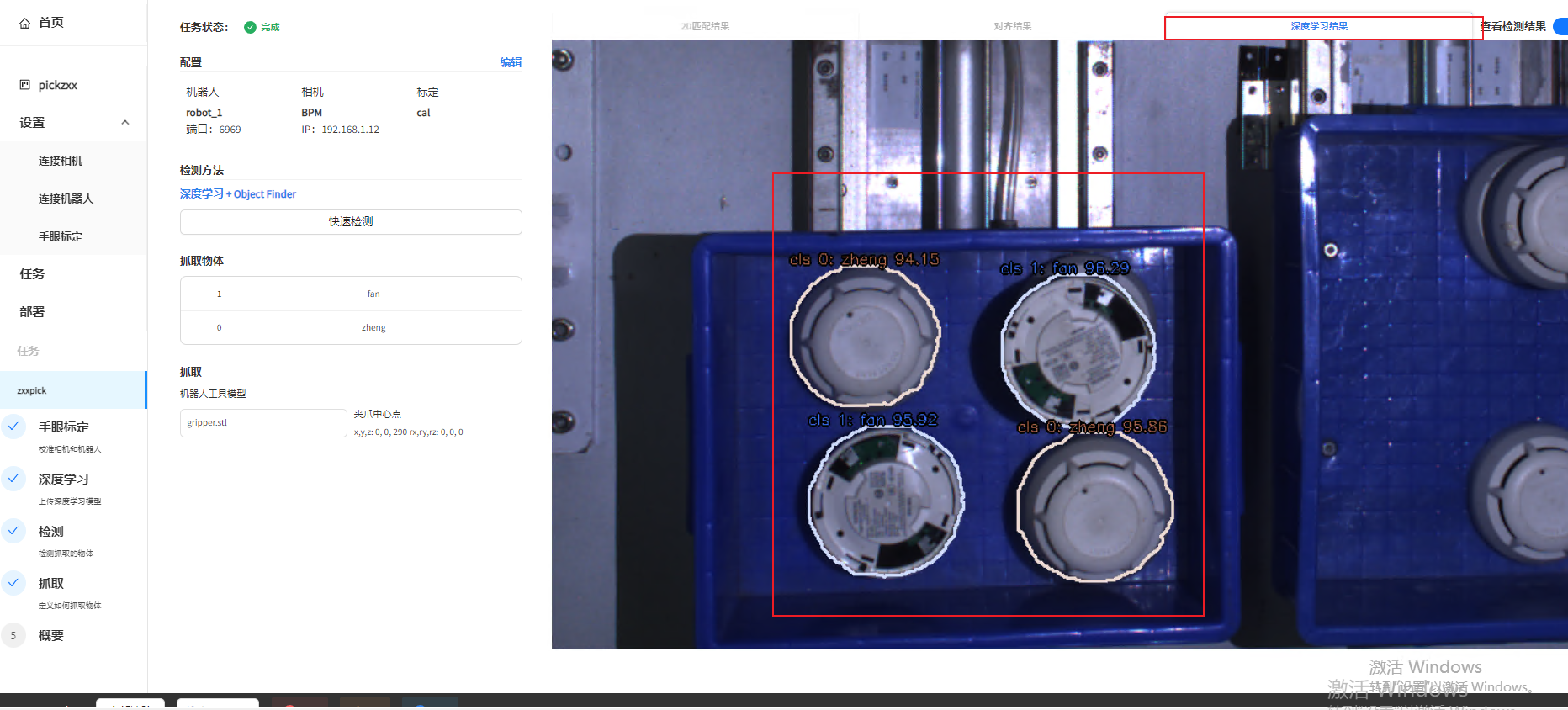
Task: Click the home icon beside 首页
Action: (25, 23)
